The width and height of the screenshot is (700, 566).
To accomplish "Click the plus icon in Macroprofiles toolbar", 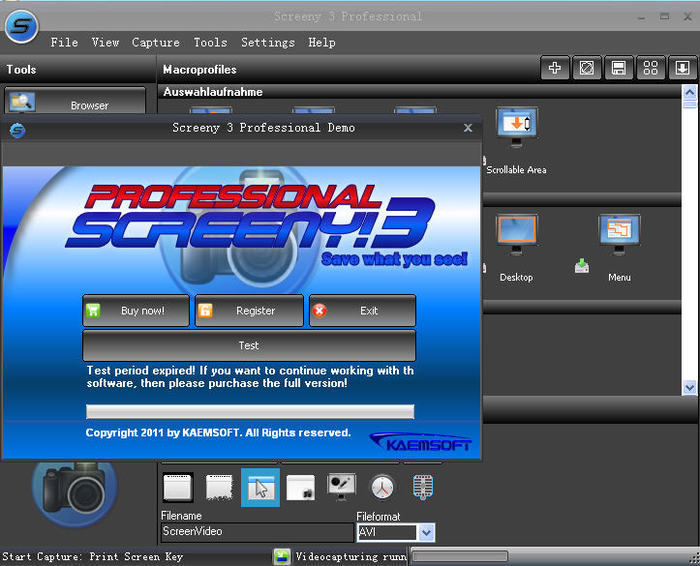I will point(554,68).
